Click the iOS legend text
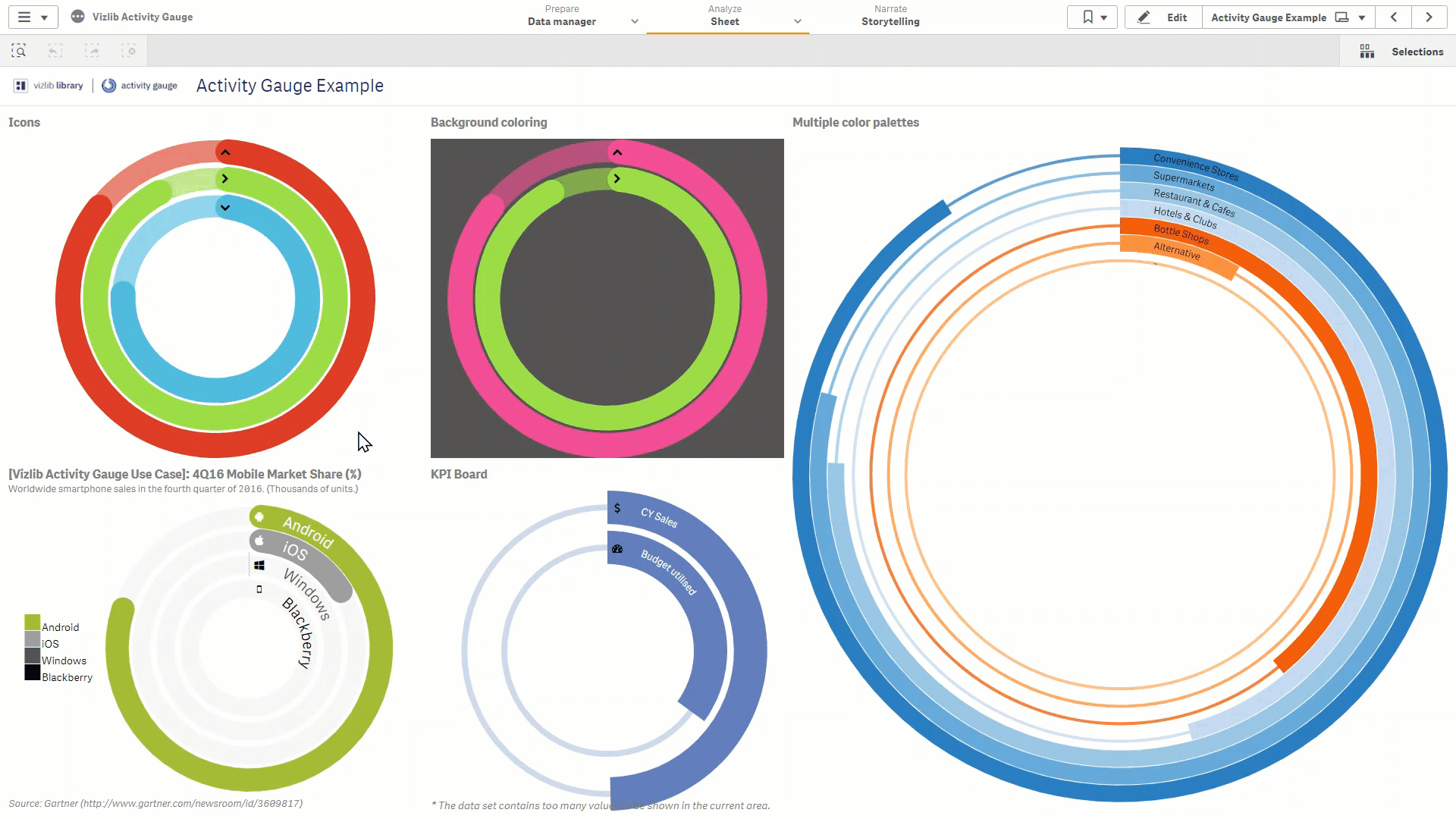 pos(50,644)
